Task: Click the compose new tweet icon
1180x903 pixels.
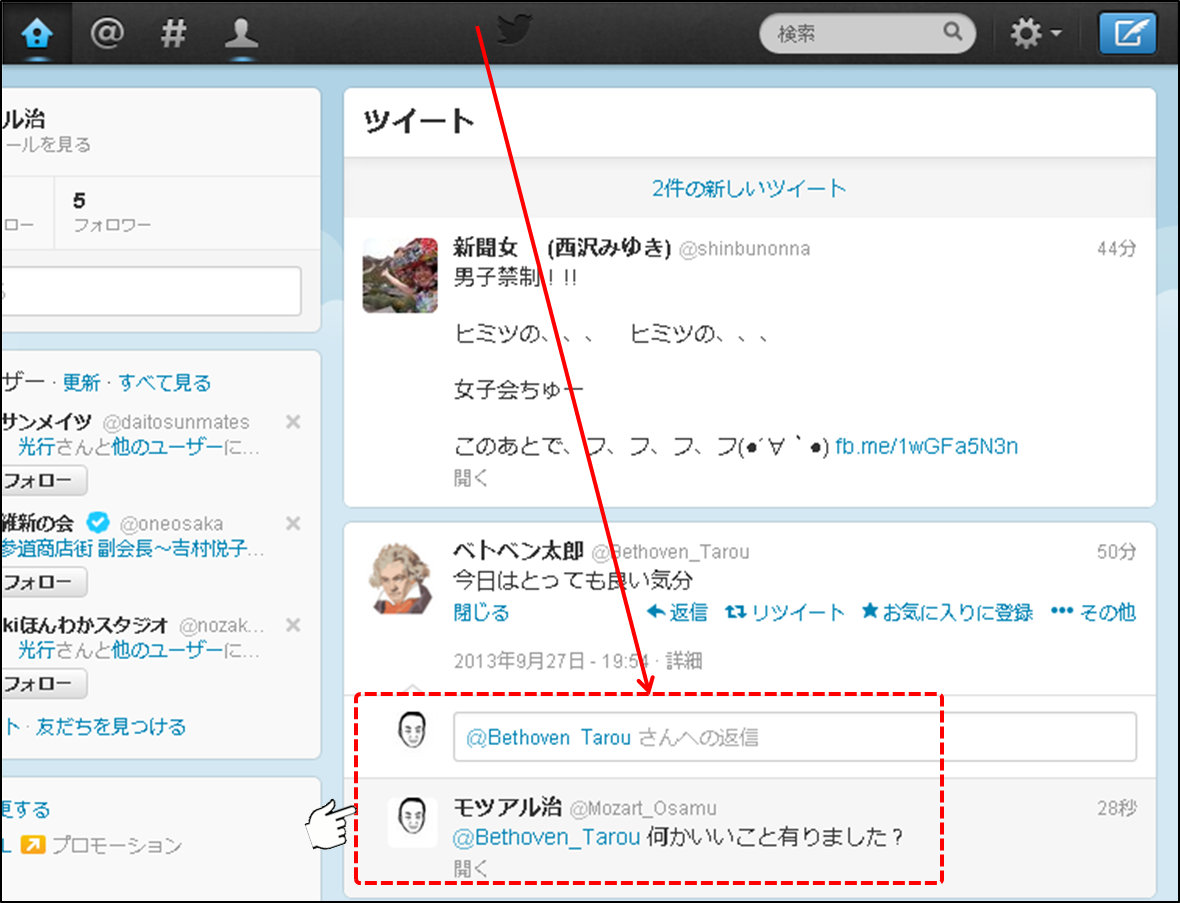Action: (x=1127, y=34)
